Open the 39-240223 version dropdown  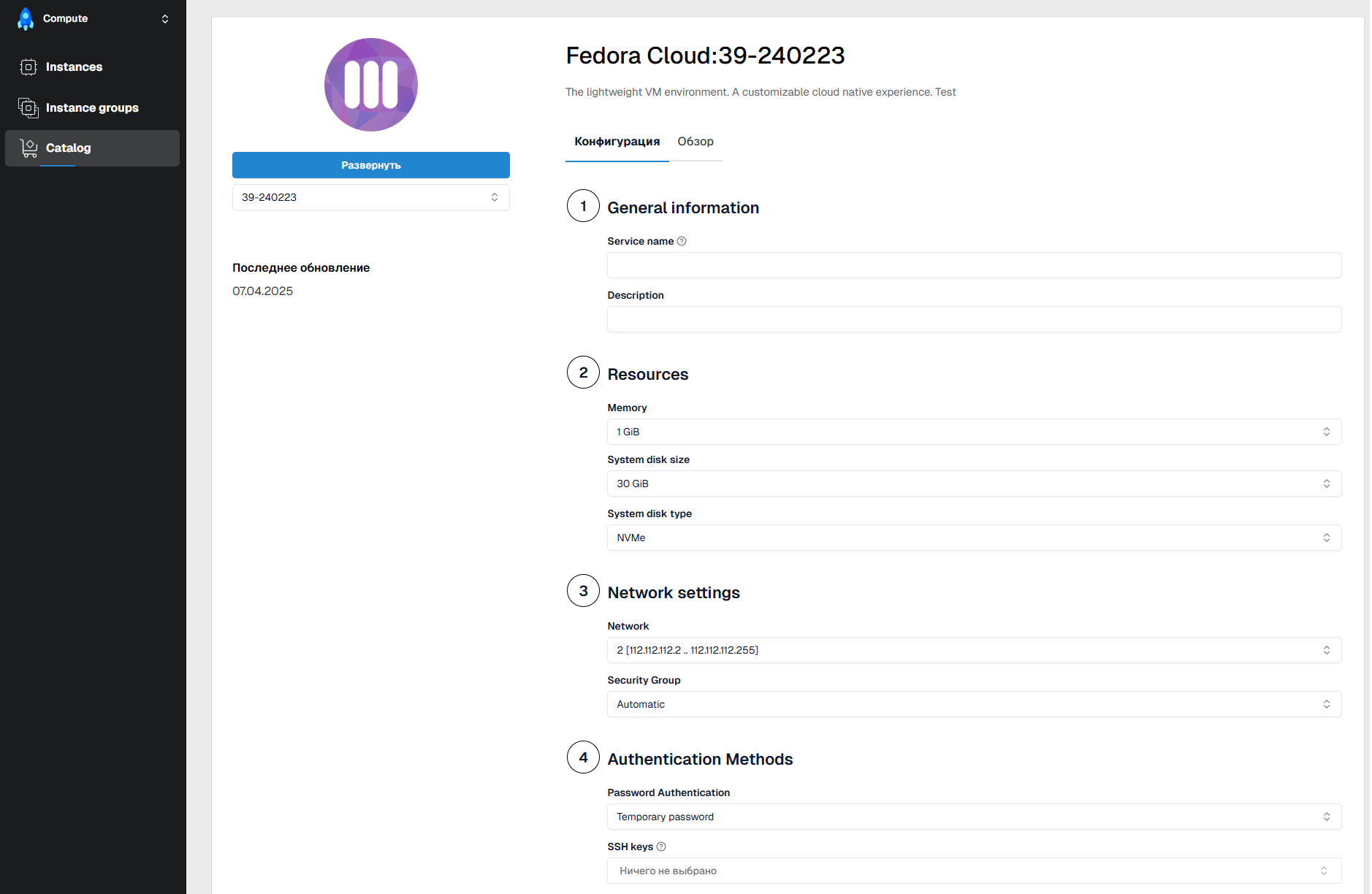coord(370,197)
